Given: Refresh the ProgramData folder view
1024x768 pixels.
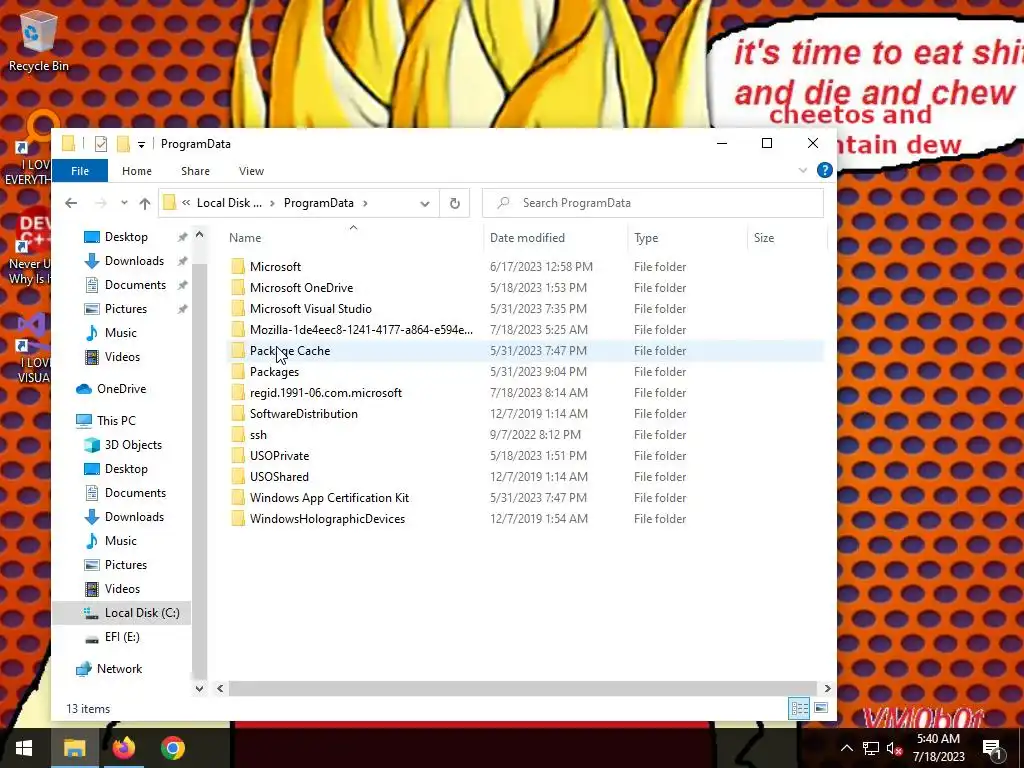Looking at the screenshot, I should tap(455, 203).
